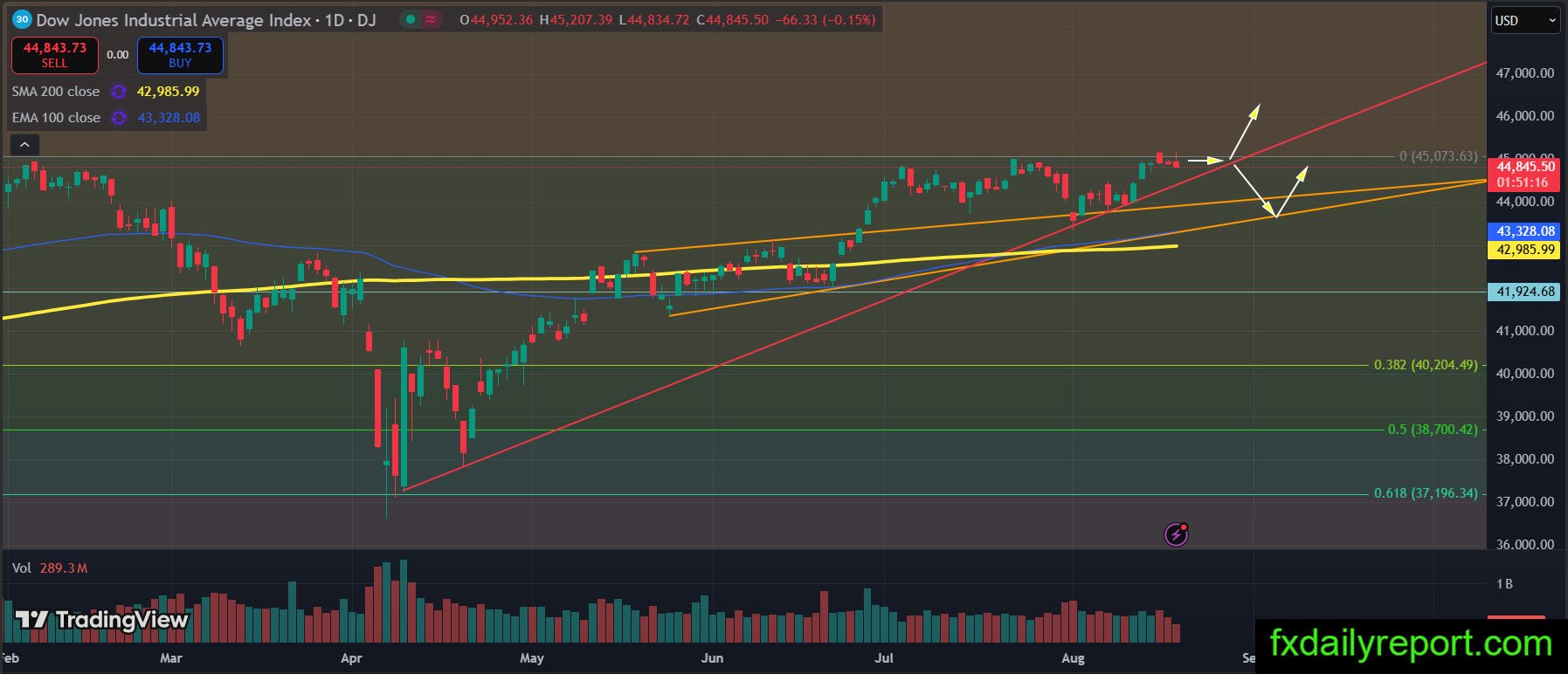Click the TradingView logo
This screenshot has height=674, width=1568.
tap(101, 620)
